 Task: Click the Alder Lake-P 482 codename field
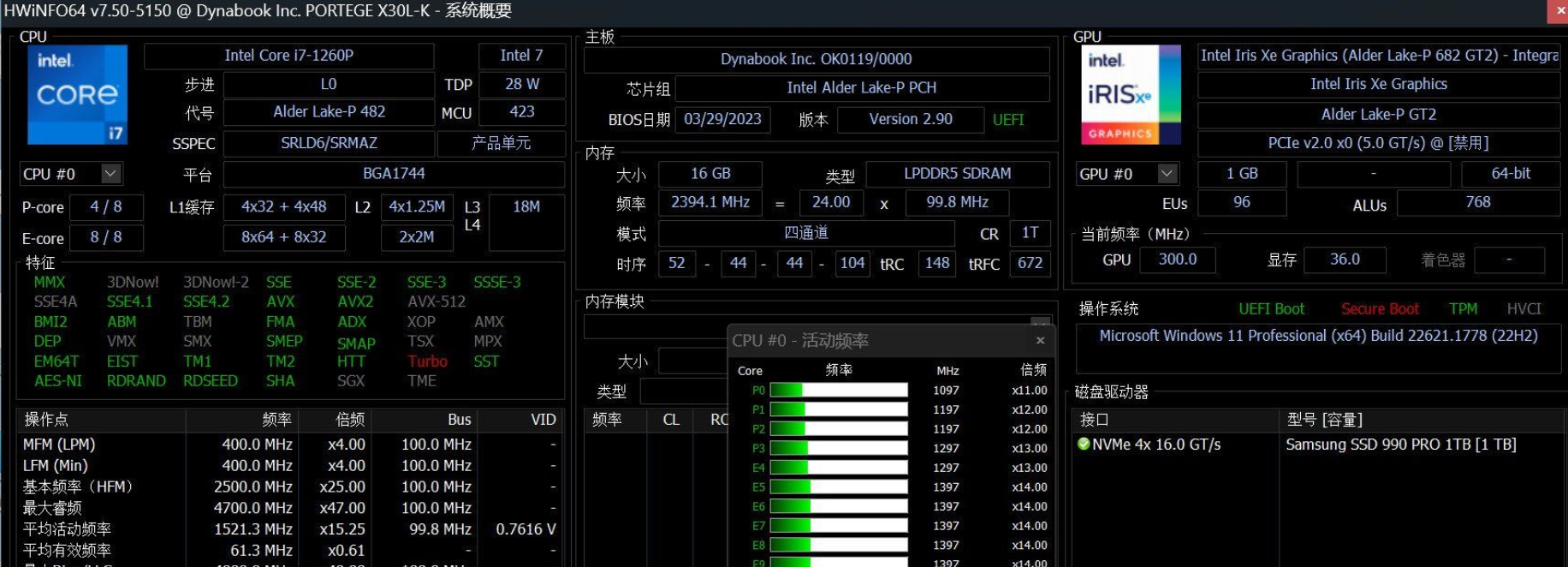[x=329, y=111]
